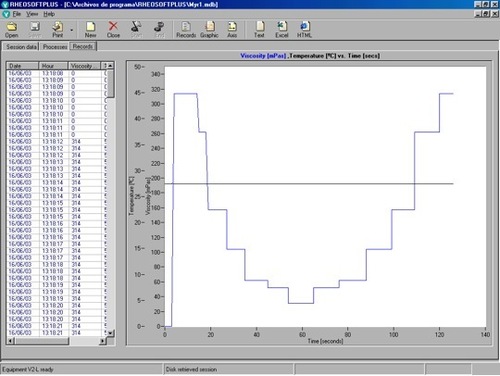This screenshot has width=500, height=376.
Task: Click the Viscosity column header
Action: 85,66
